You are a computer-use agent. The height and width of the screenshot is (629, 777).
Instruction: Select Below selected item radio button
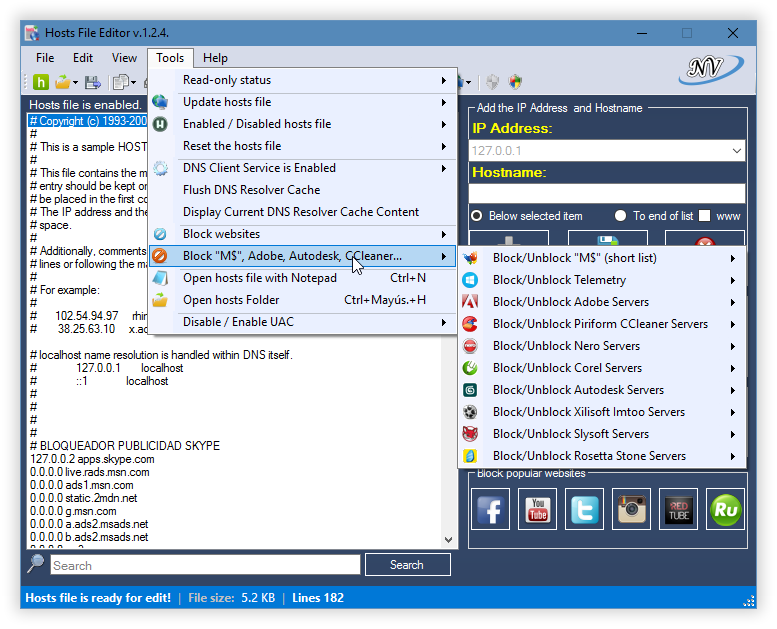pos(477,216)
